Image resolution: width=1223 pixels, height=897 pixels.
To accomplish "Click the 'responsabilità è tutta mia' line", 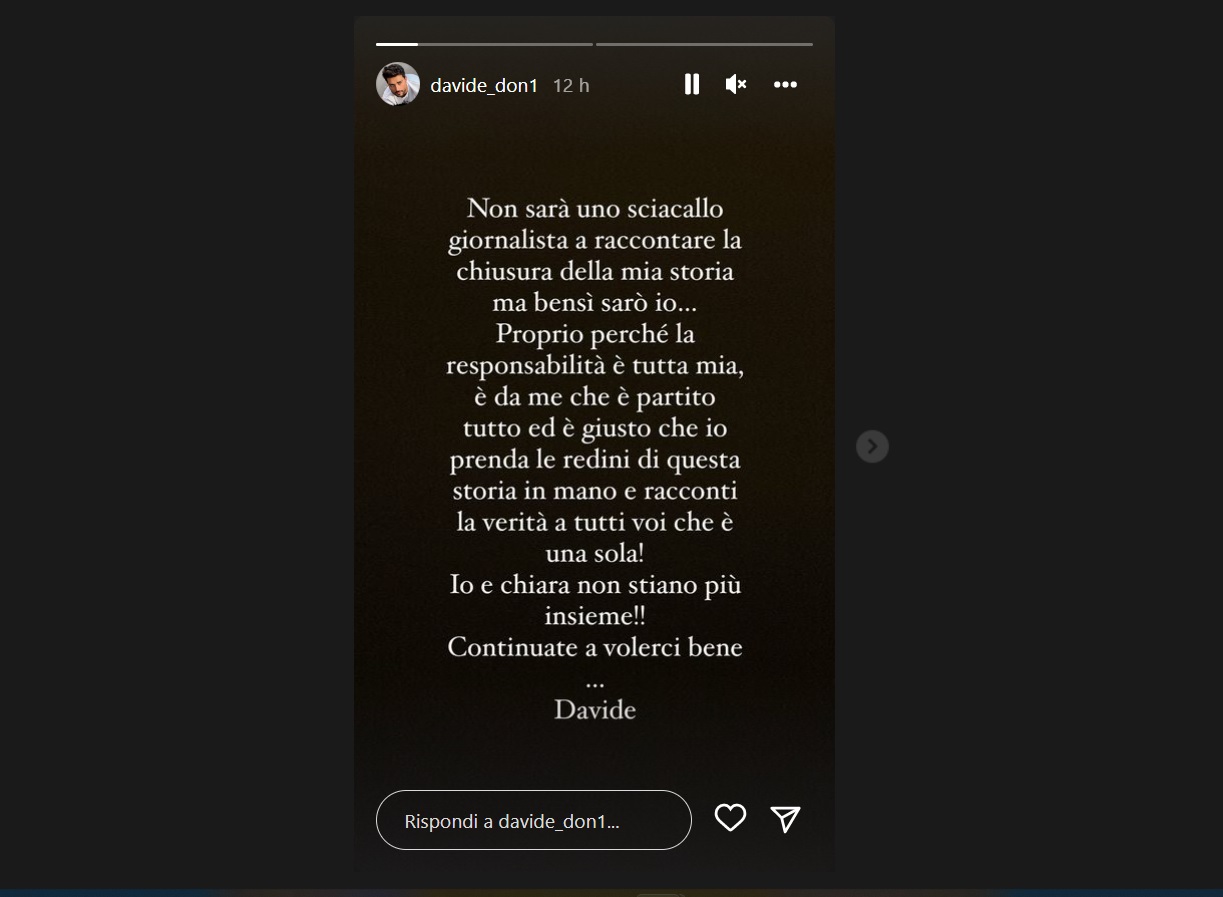I will click(x=595, y=366).
